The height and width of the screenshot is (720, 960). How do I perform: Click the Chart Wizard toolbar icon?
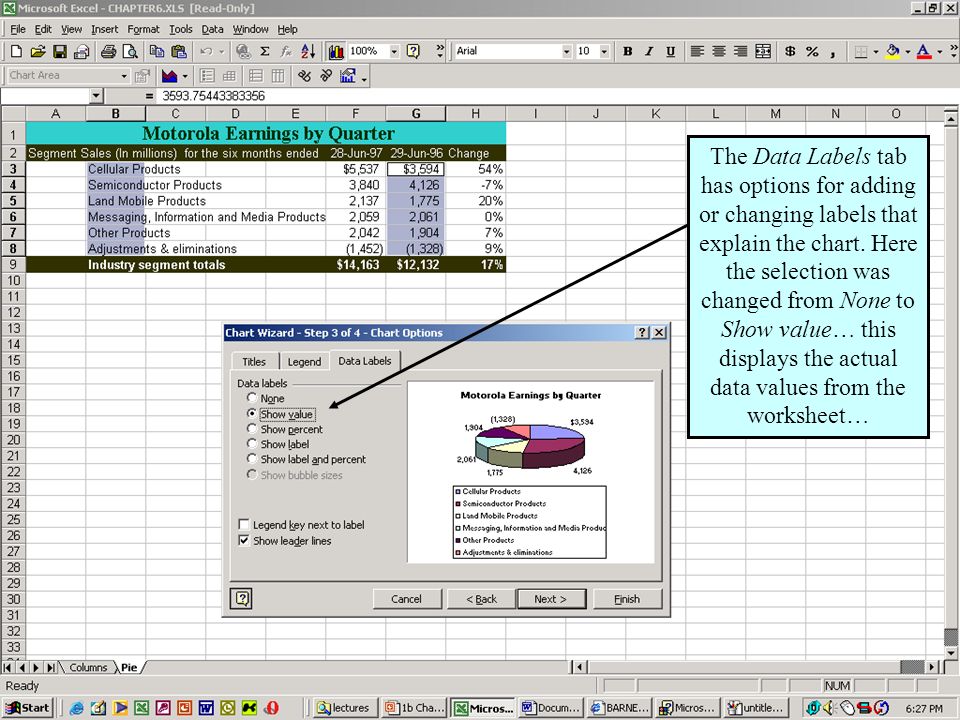(336, 52)
